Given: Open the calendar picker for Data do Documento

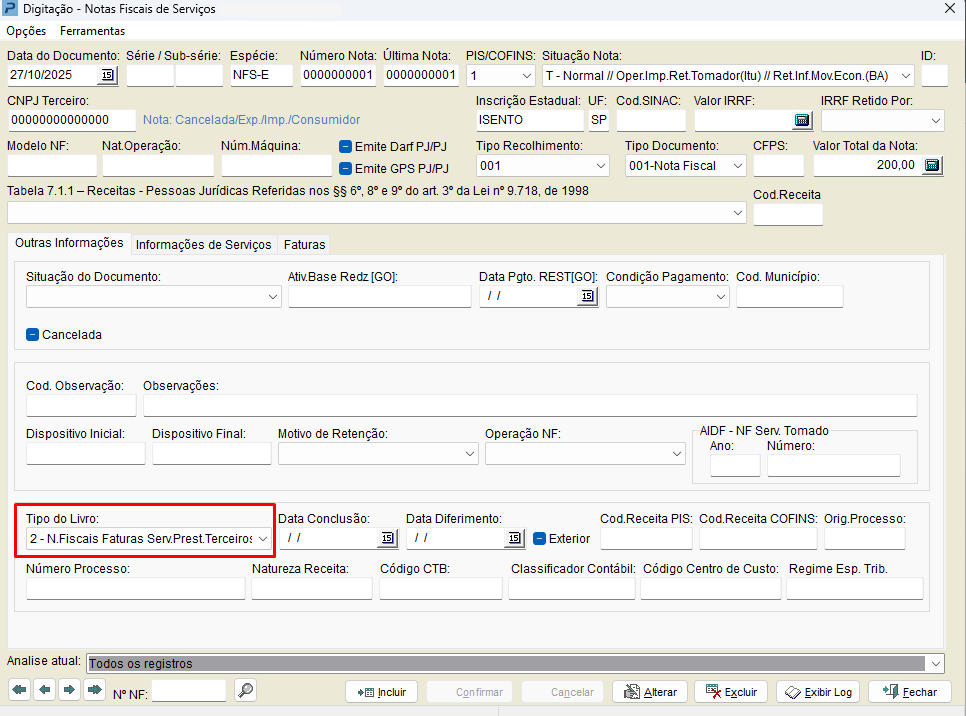Looking at the screenshot, I should [108, 76].
